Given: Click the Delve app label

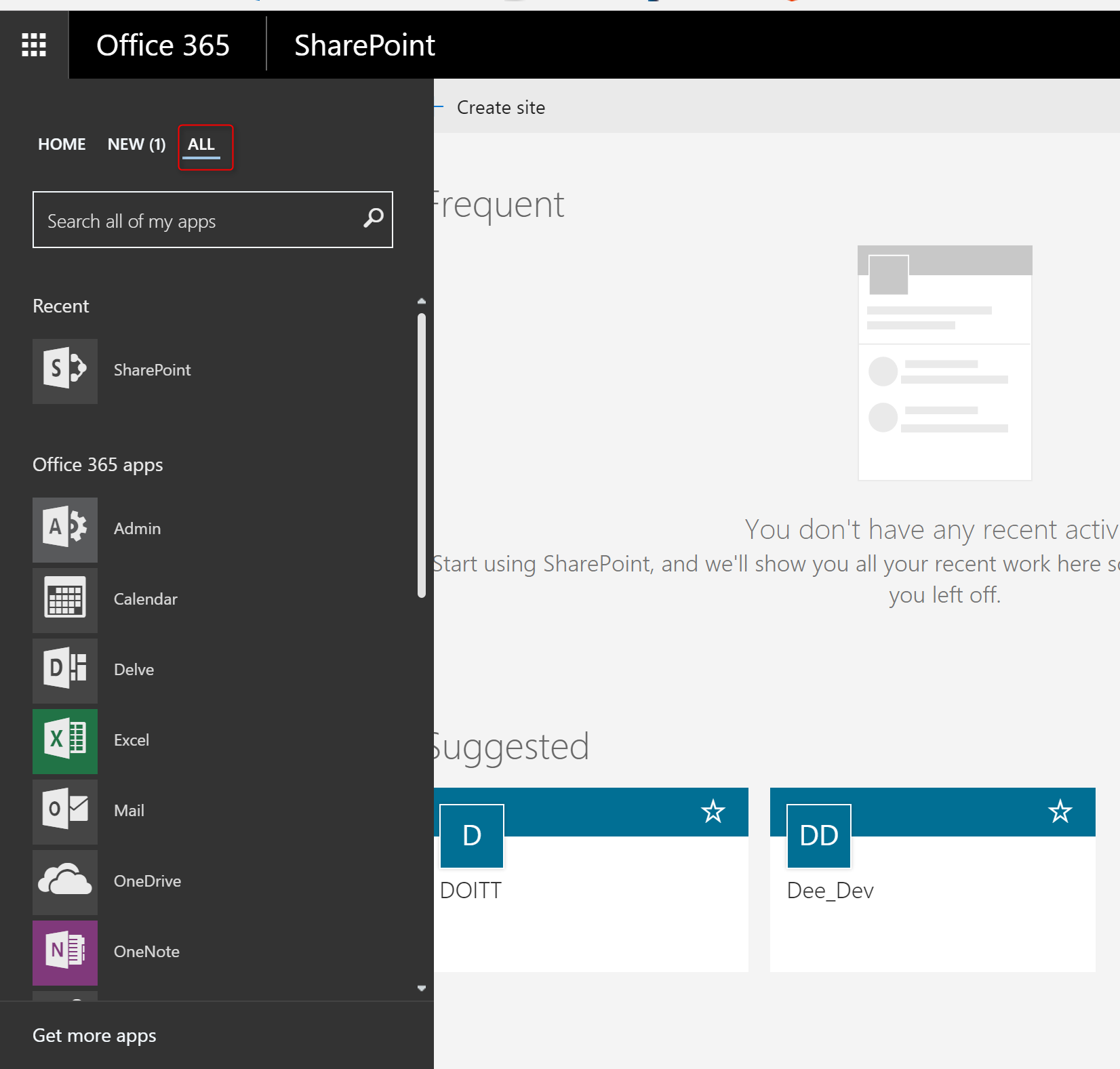Looking at the screenshot, I should point(134,670).
